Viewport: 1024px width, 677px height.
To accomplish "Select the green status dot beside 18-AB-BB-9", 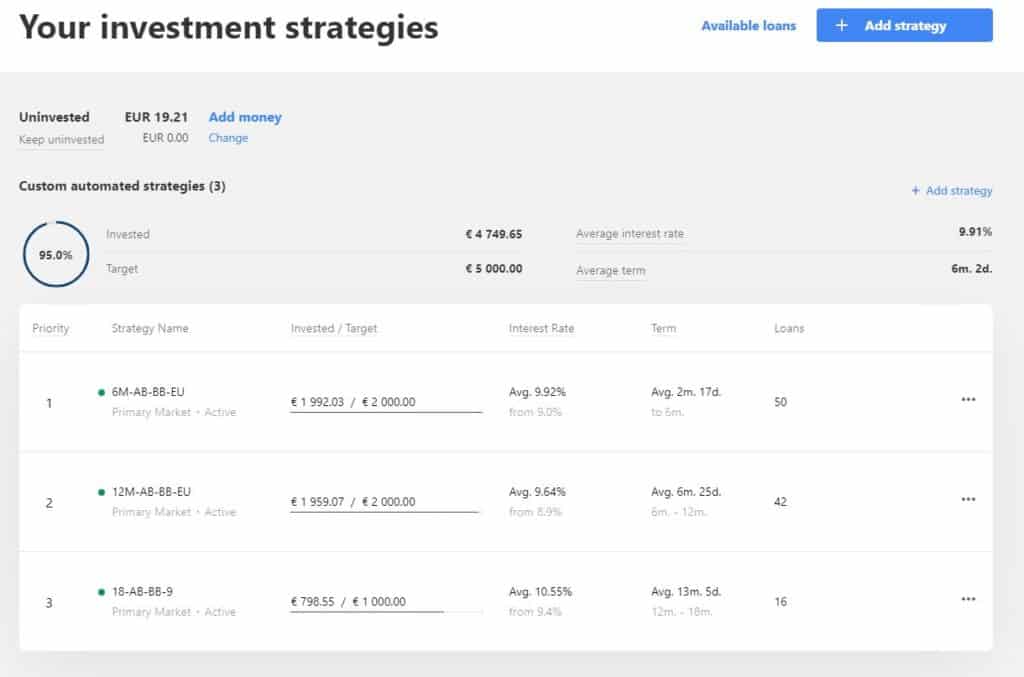I will pos(102,592).
